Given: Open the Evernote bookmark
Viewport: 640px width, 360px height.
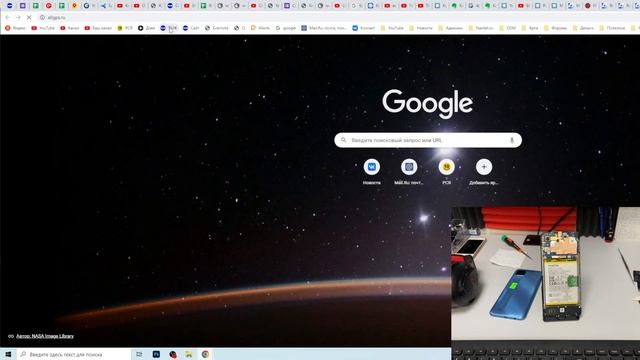Looking at the screenshot, I should (217, 28).
